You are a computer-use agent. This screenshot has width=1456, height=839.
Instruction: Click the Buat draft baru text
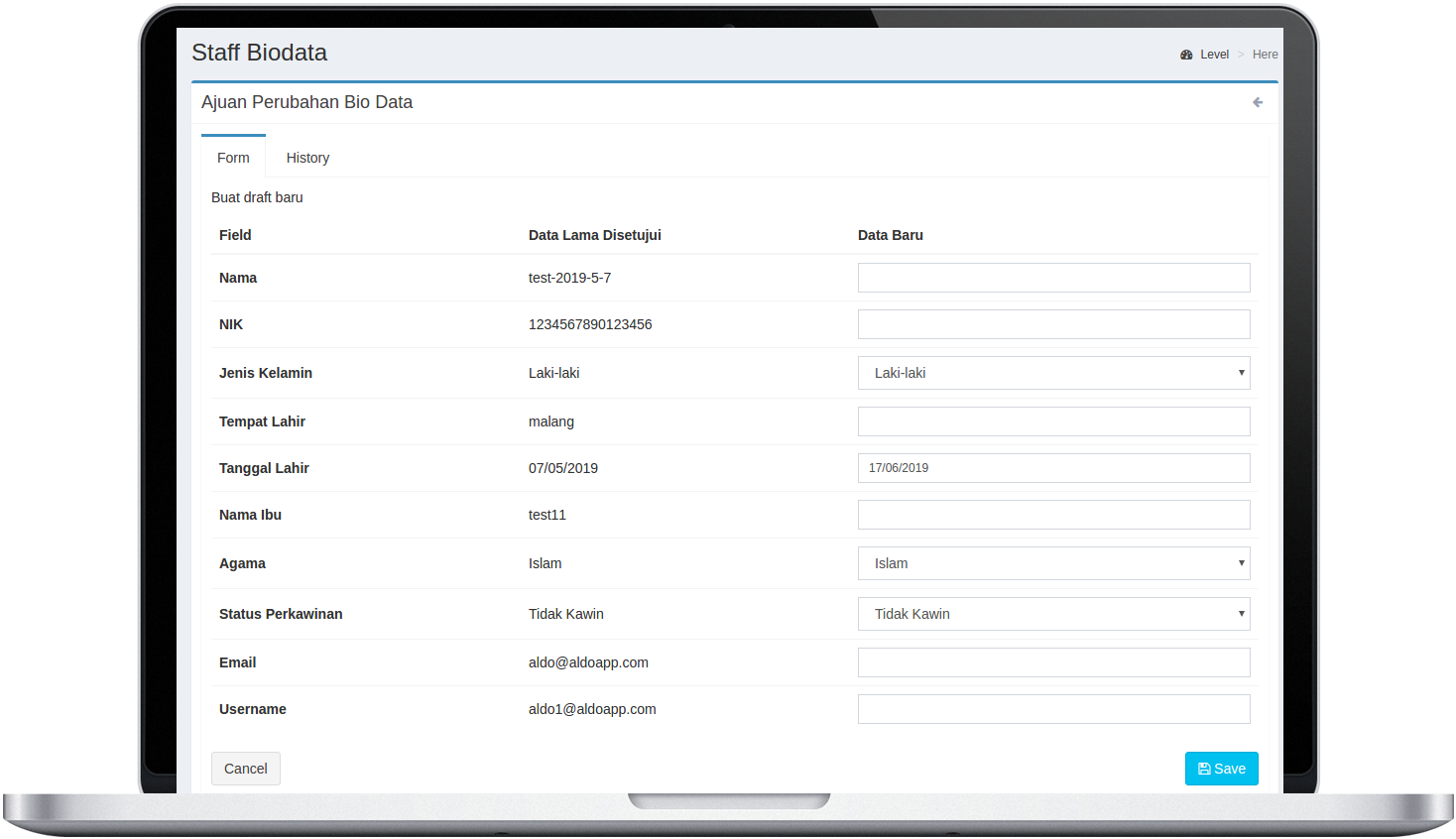(257, 197)
